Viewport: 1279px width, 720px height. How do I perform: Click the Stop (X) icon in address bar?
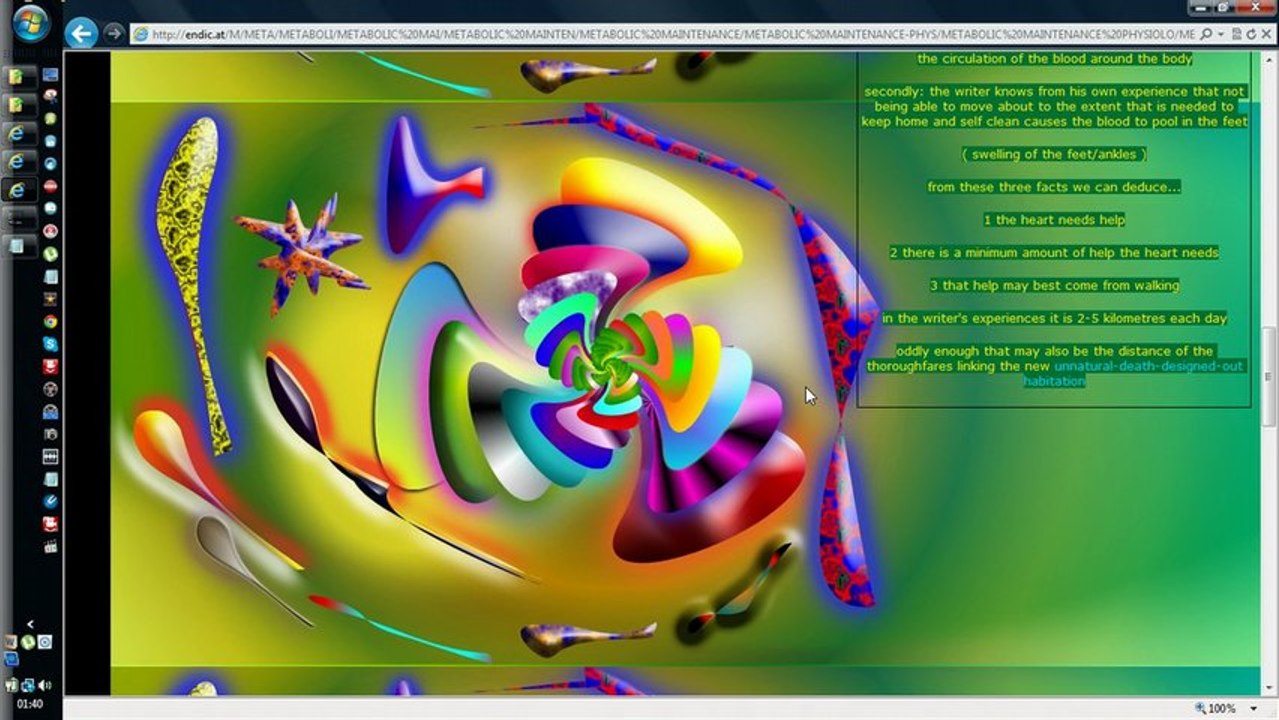(x=1265, y=34)
